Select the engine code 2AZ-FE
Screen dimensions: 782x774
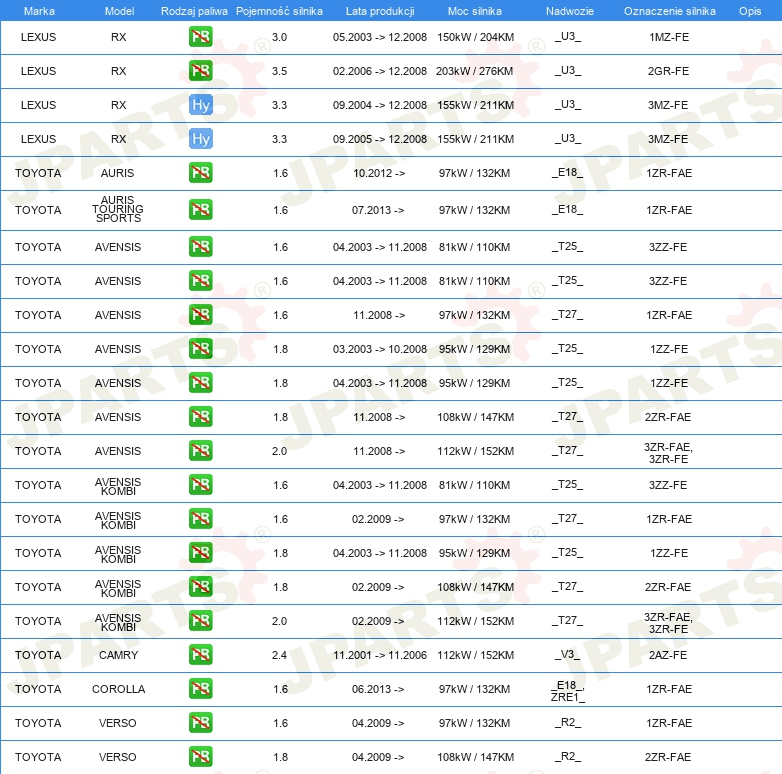pyautogui.click(x=668, y=655)
